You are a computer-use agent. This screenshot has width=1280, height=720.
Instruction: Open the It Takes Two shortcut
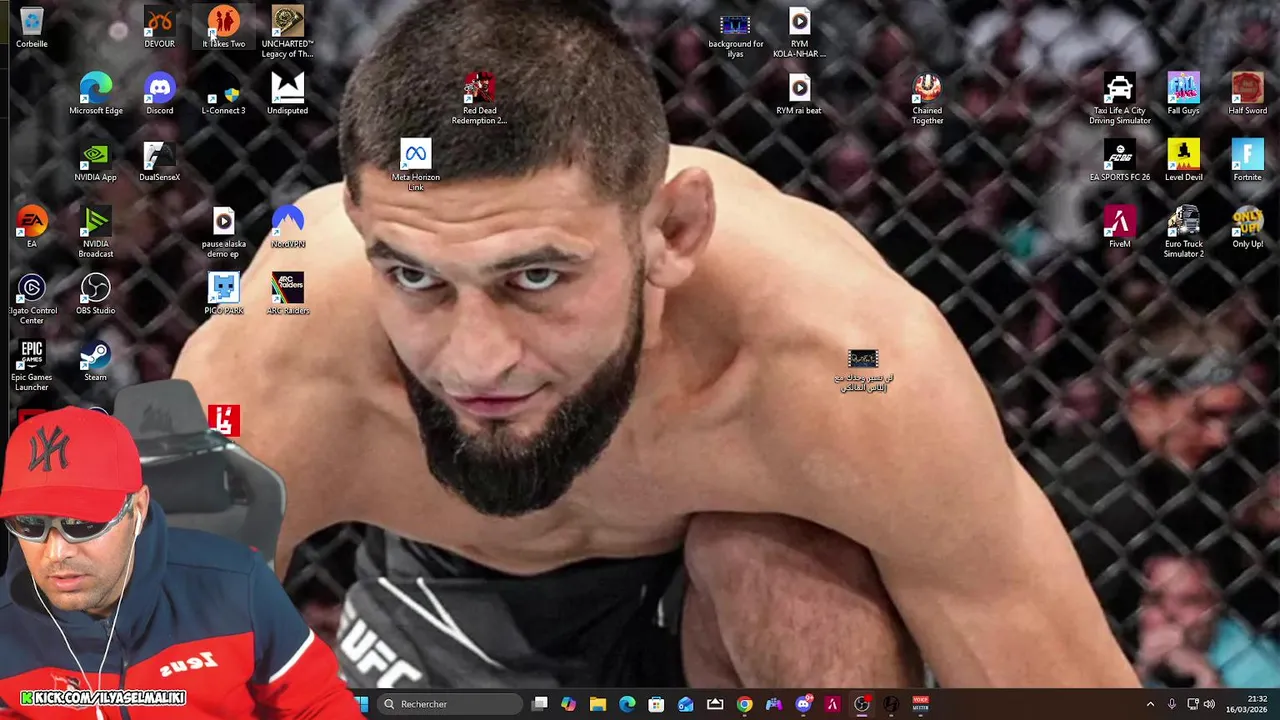pos(223,28)
